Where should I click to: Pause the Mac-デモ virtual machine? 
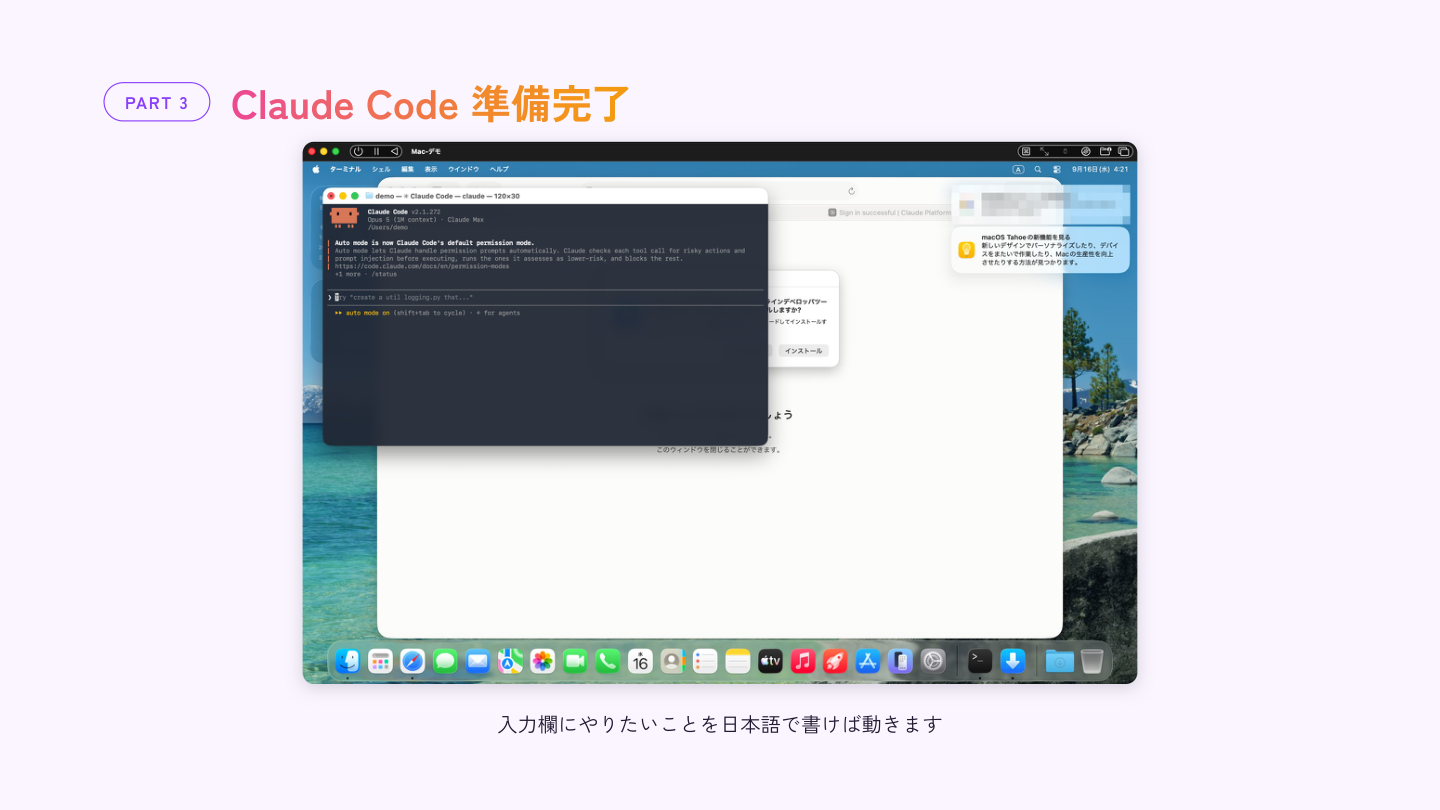(x=376, y=151)
